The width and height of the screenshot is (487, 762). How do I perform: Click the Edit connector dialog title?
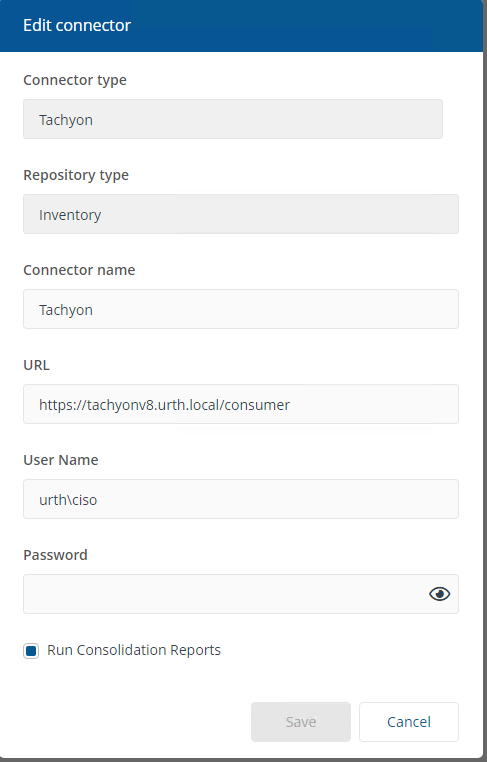pyautogui.click(x=77, y=25)
